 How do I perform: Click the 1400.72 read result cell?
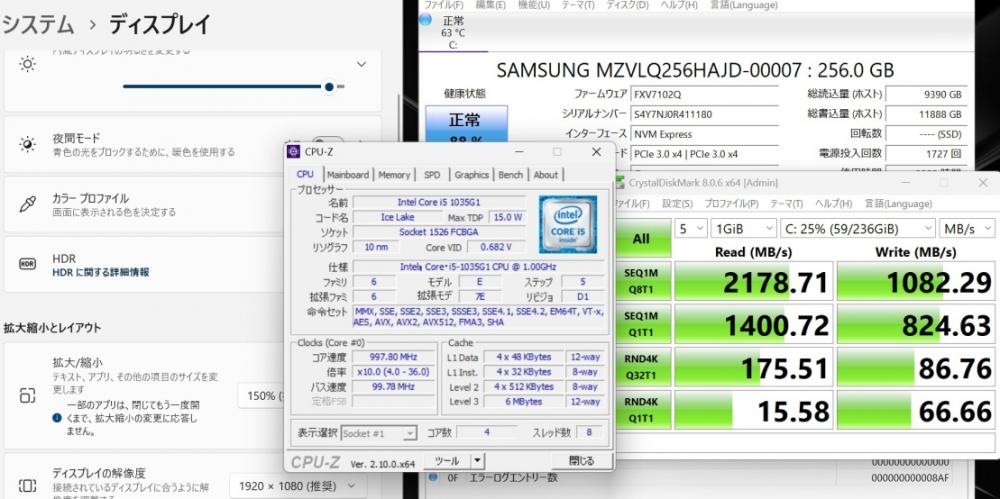point(754,324)
